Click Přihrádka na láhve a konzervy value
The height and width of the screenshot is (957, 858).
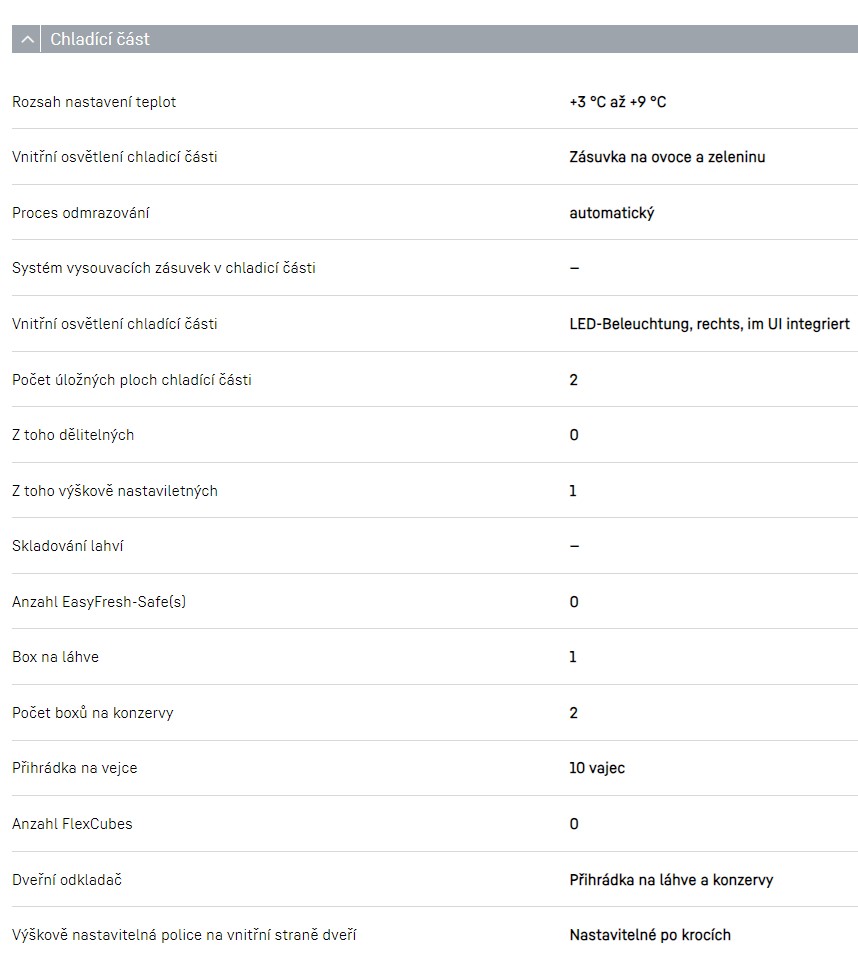click(671, 880)
